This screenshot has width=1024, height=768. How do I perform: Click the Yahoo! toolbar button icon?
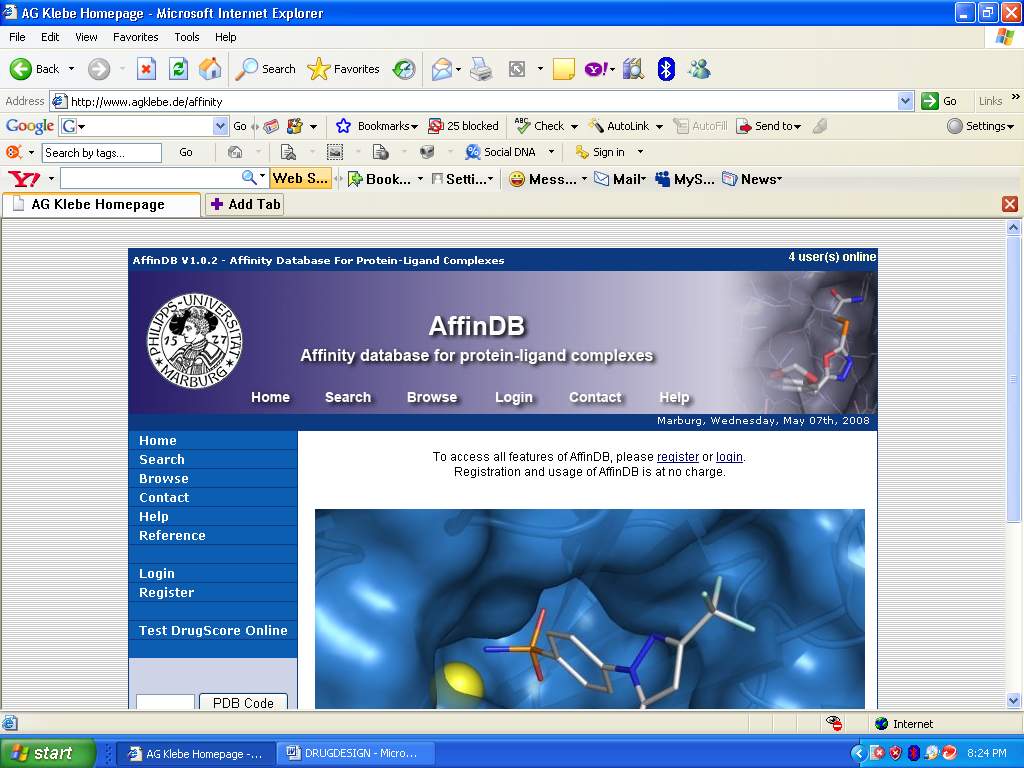point(595,69)
